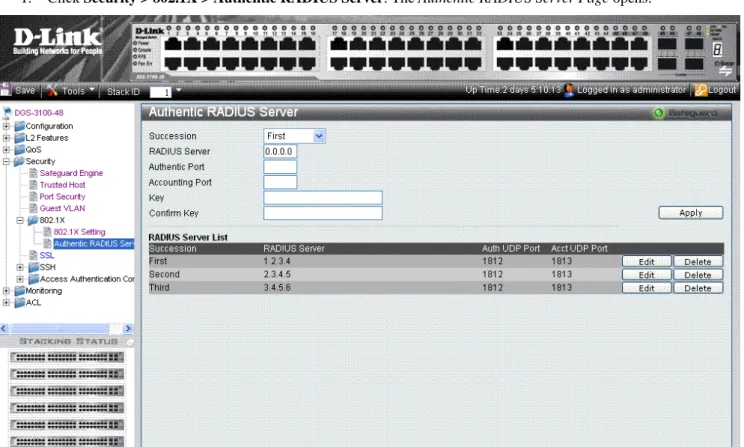Screen dimensions: 744x447
Task: Click the 1.2.3.4 server address cell
Action: coord(277,261)
